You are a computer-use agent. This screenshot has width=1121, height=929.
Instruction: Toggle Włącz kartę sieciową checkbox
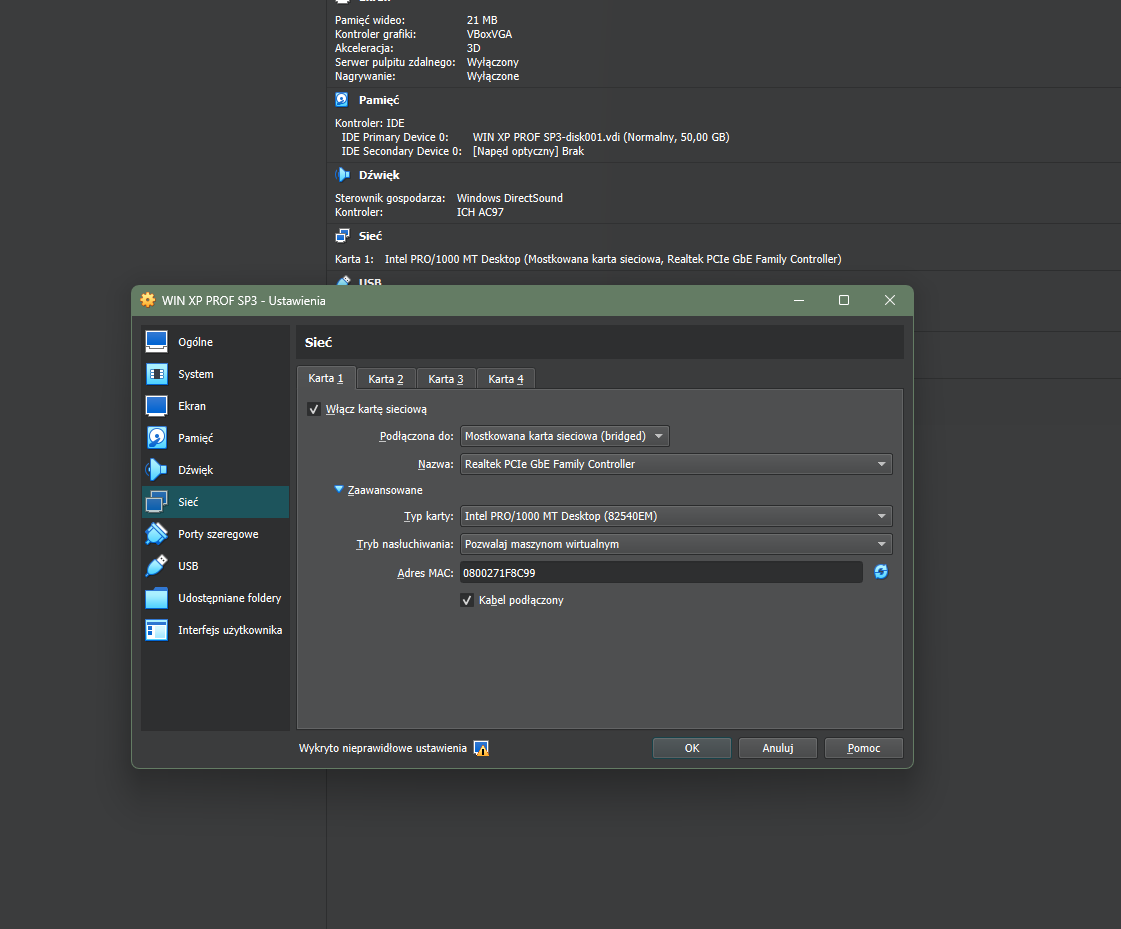point(313,409)
